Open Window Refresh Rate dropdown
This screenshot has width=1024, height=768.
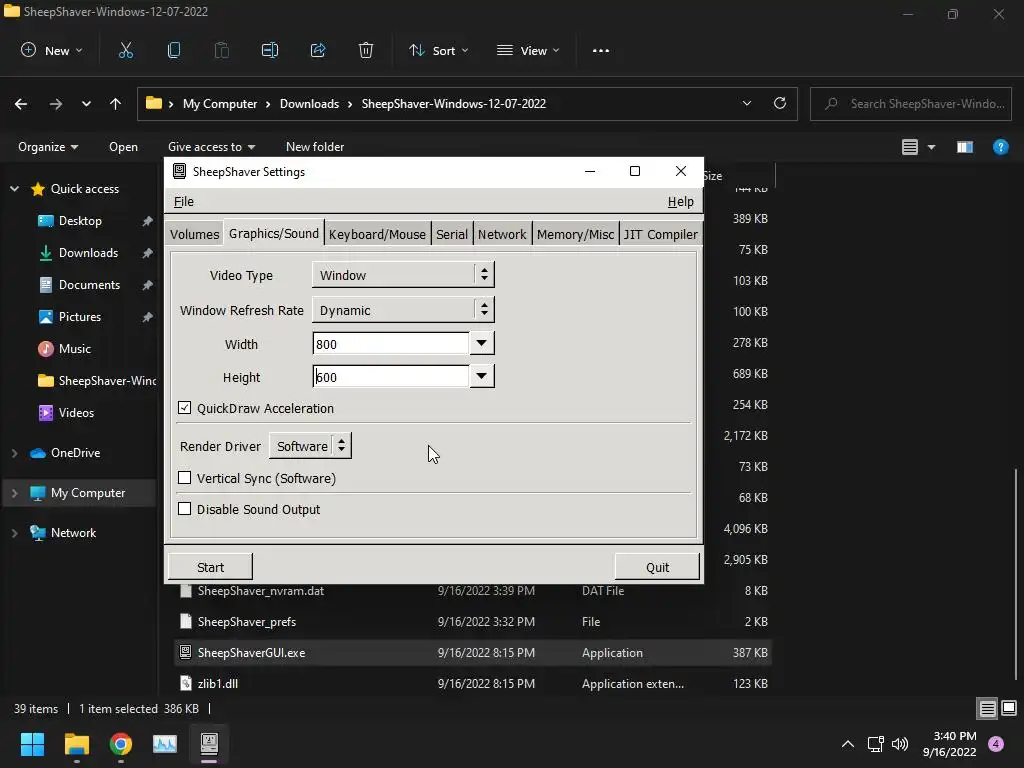pos(403,310)
